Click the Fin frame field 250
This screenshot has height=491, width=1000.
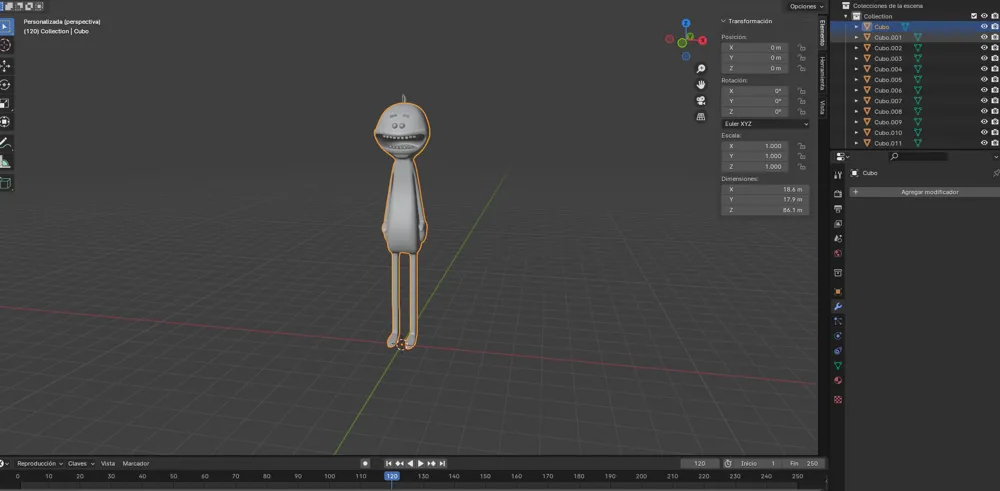click(x=805, y=464)
